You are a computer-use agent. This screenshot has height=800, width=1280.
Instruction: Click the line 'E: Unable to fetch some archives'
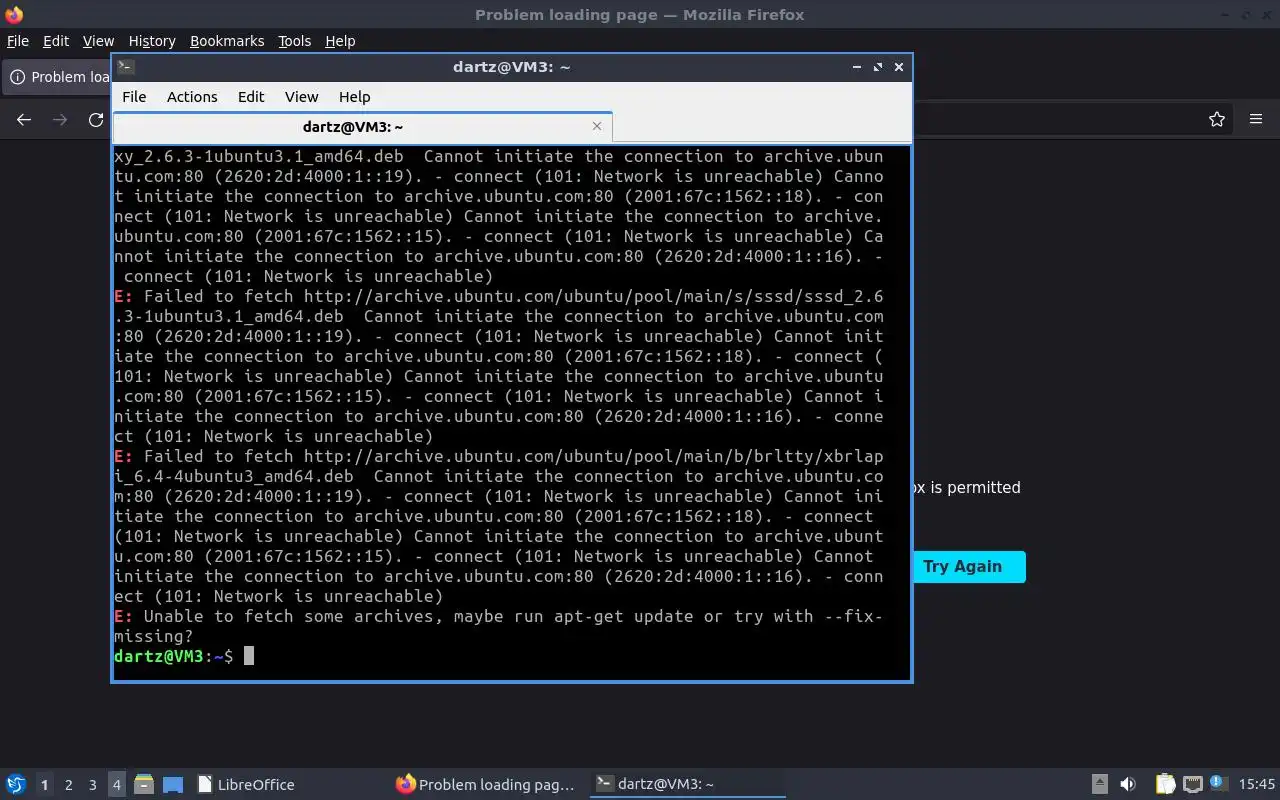pos(498,616)
